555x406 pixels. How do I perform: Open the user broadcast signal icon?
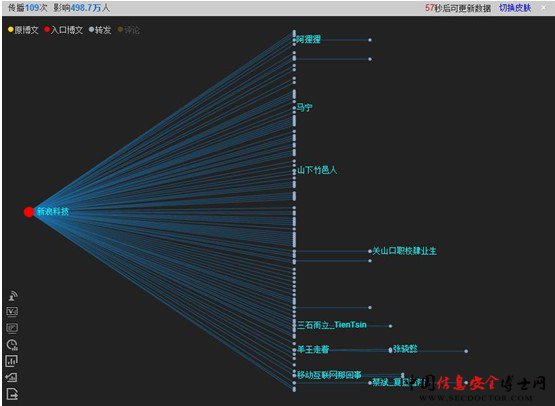(x=13, y=296)
